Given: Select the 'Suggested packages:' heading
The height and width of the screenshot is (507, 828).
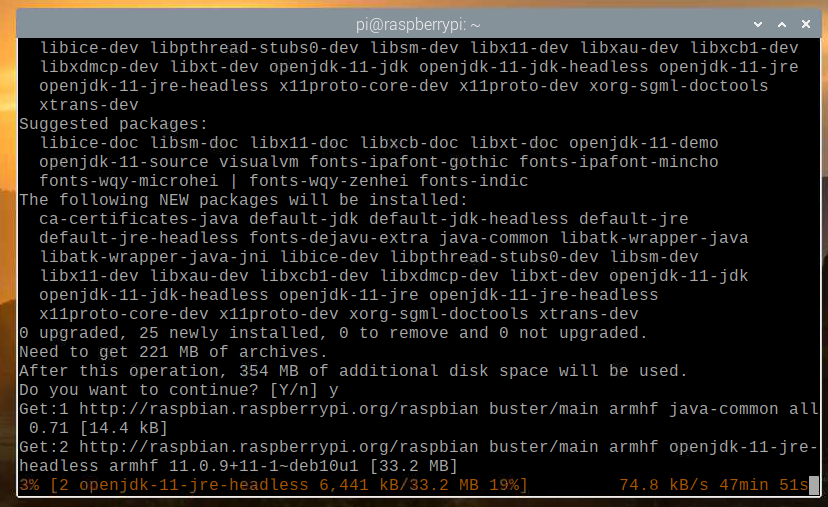Looking at the screenshot, I should [x=114, y=124].
